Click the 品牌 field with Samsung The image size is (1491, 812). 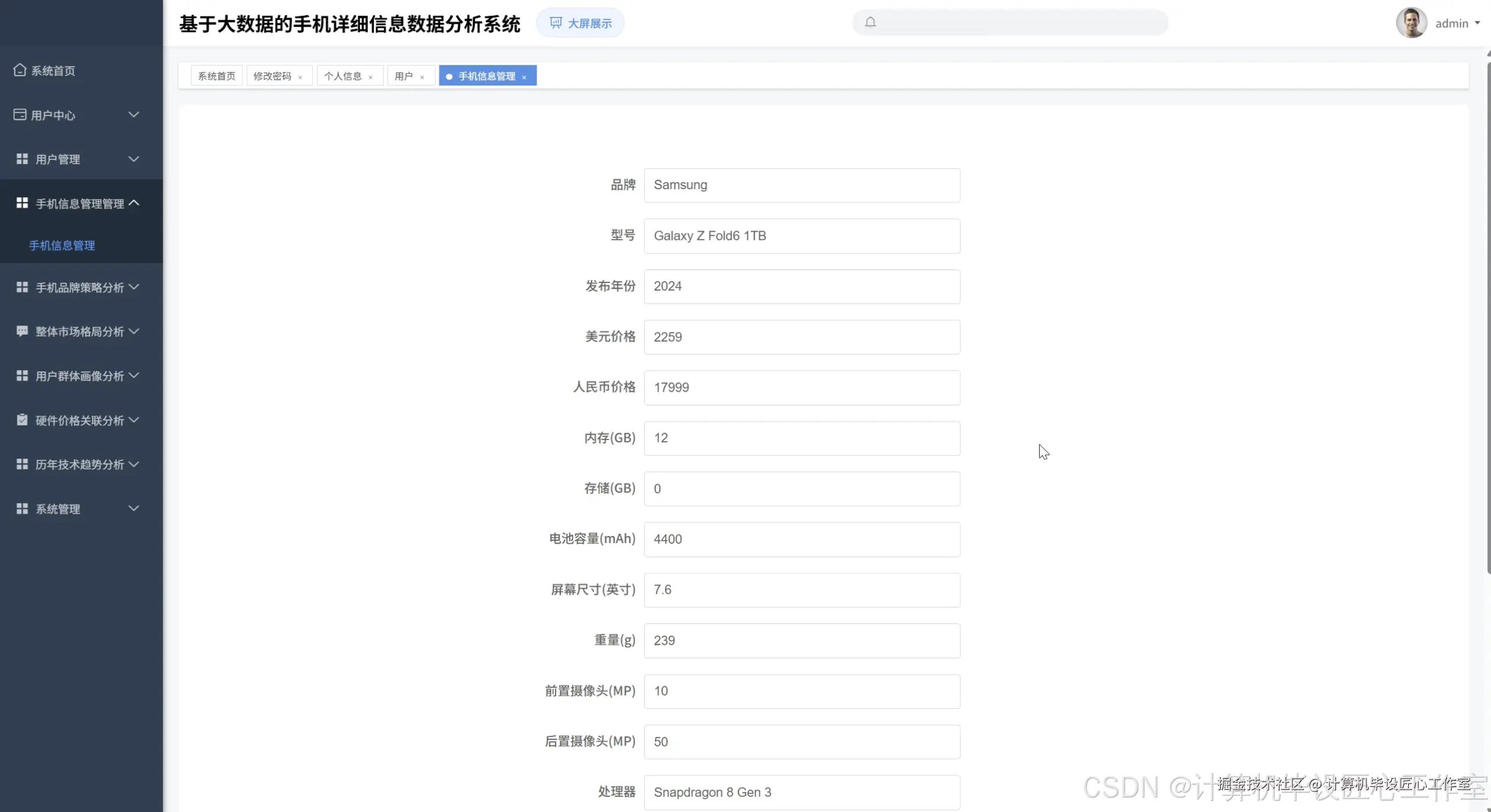click(x=802, y=185)
